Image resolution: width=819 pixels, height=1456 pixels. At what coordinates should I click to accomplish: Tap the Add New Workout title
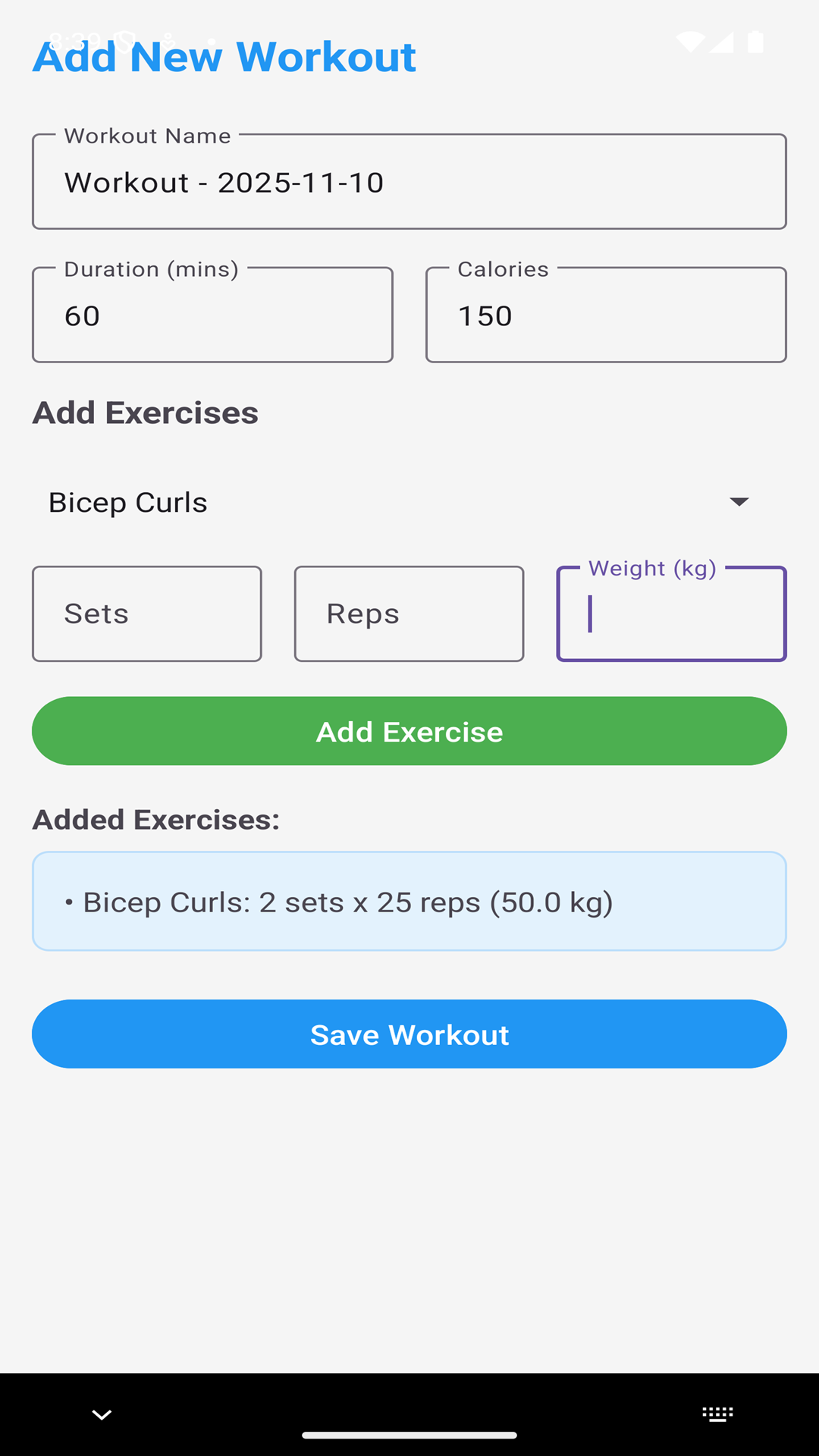pos(224,57)
